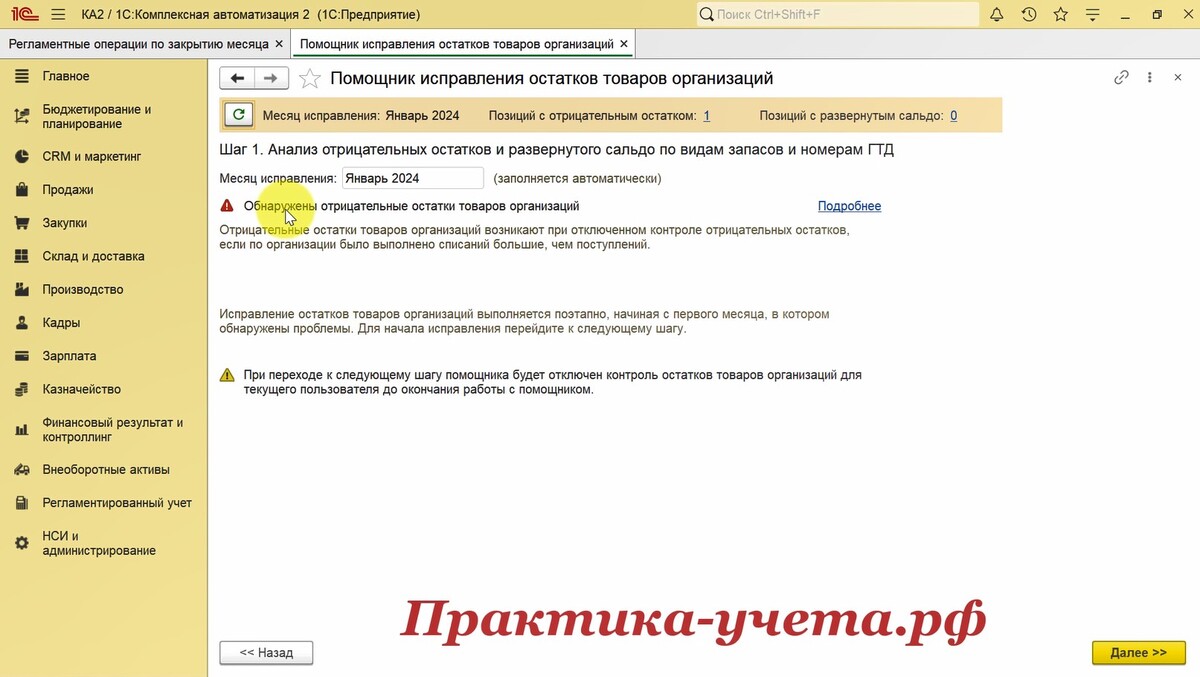Go forward with the right arrow button

[x=271, y=78]
